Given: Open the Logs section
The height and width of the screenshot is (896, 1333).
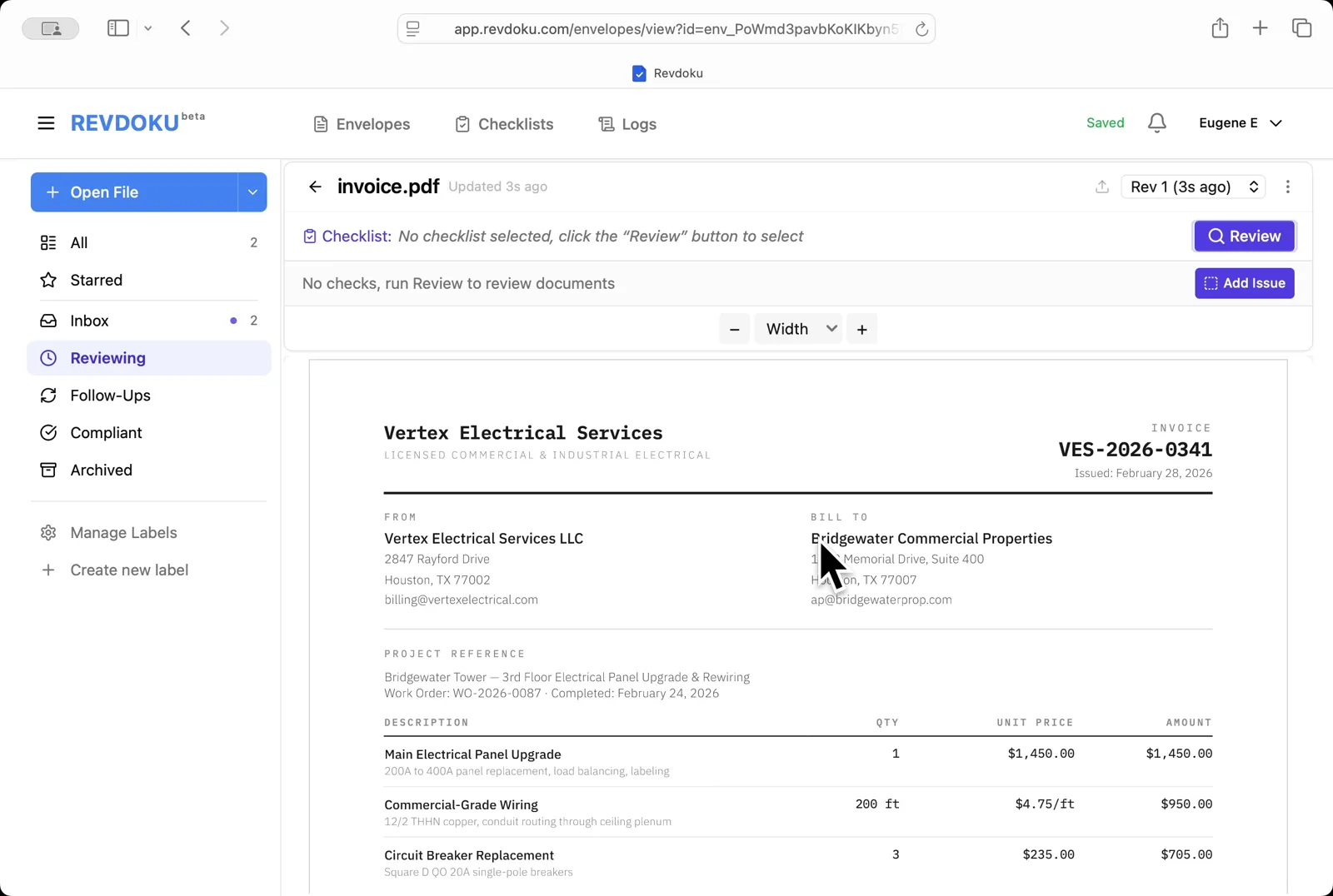Looking at the screenshot, I should 627,123.
